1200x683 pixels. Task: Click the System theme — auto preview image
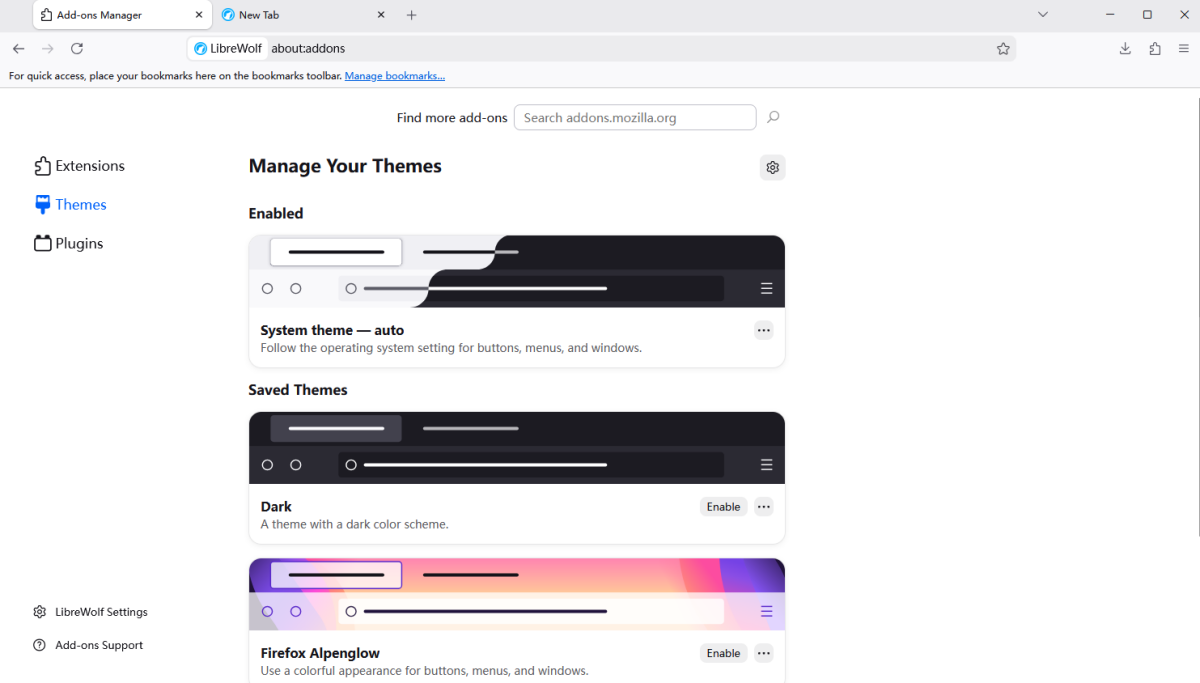517,271
